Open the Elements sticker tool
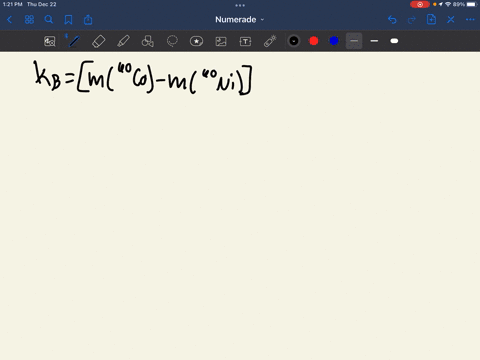Screen dimensions: 480x360 click(196, 41)
